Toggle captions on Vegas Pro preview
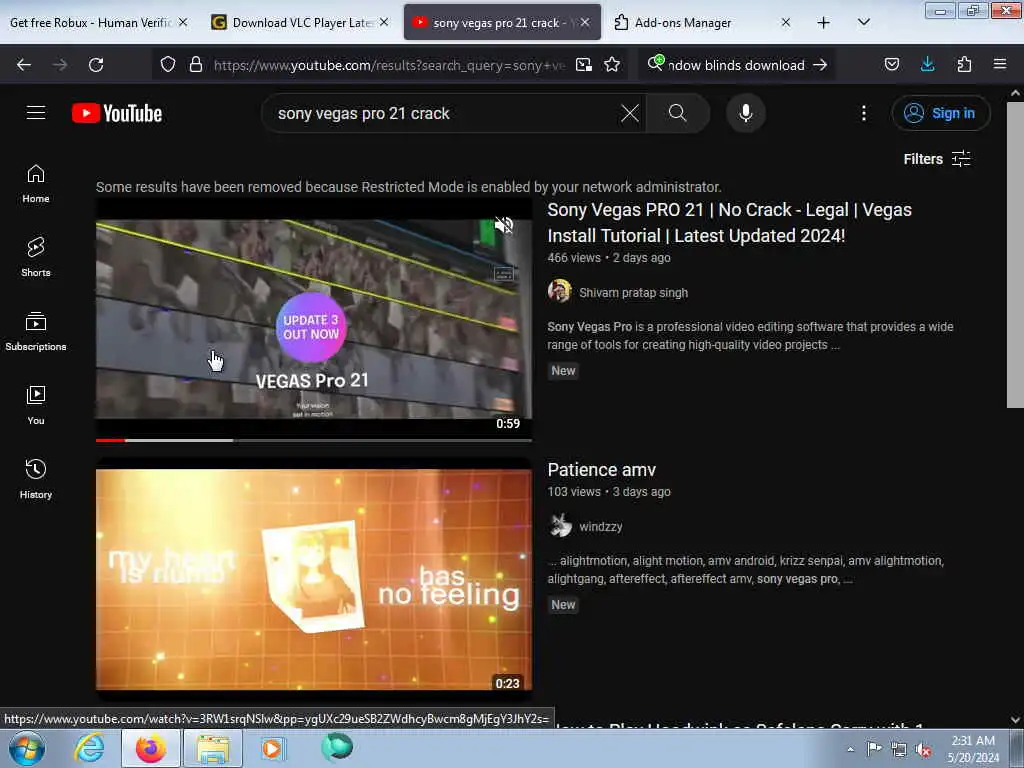The width and height of the screenshot is (1024, 768). click(x=504, y=274)
